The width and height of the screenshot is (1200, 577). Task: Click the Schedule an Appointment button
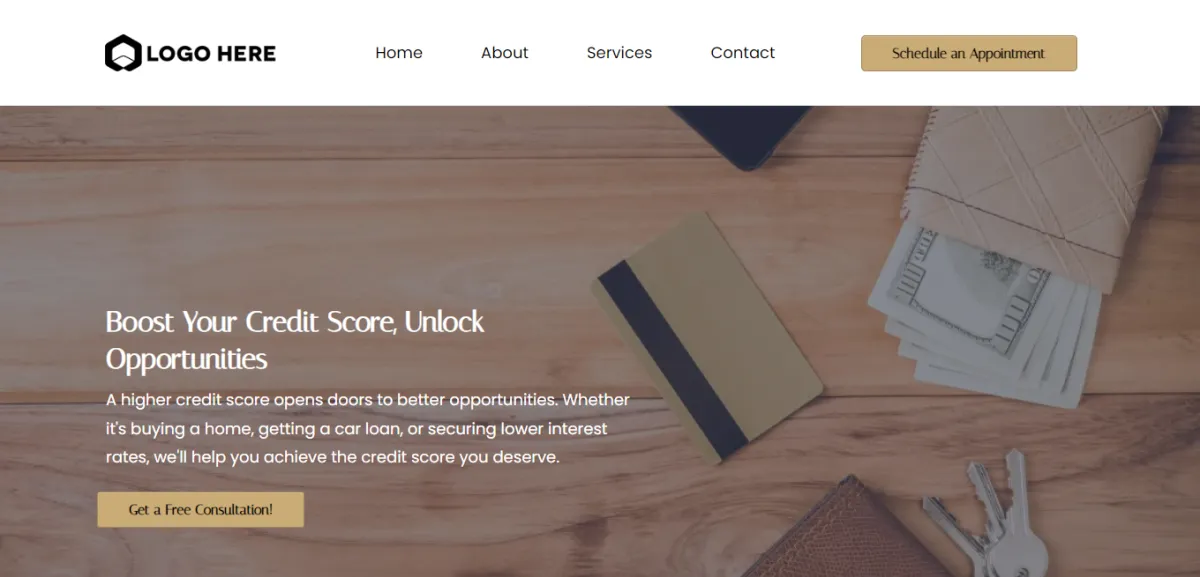coord(969,53)
